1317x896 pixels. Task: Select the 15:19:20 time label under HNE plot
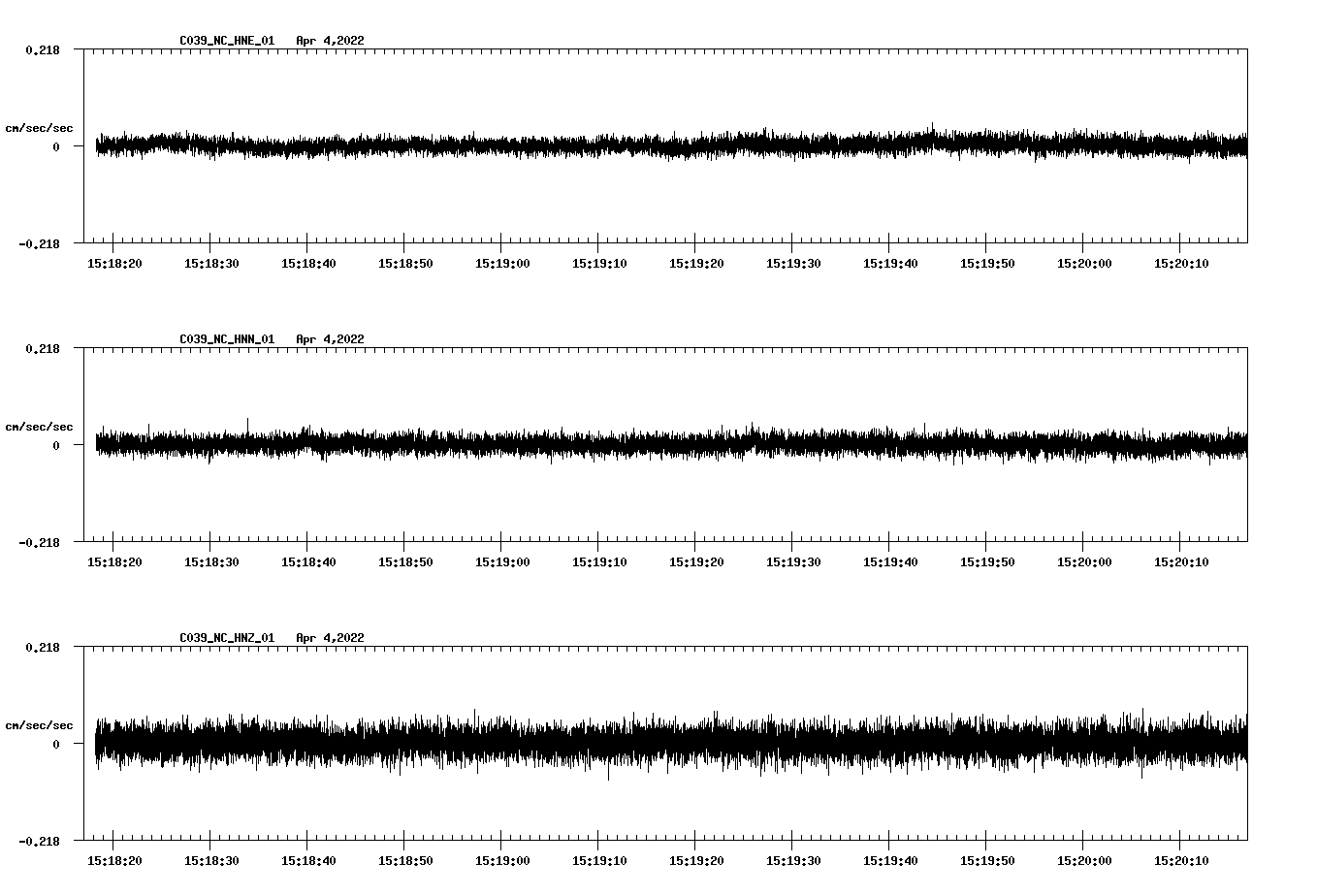coord(696,264)
